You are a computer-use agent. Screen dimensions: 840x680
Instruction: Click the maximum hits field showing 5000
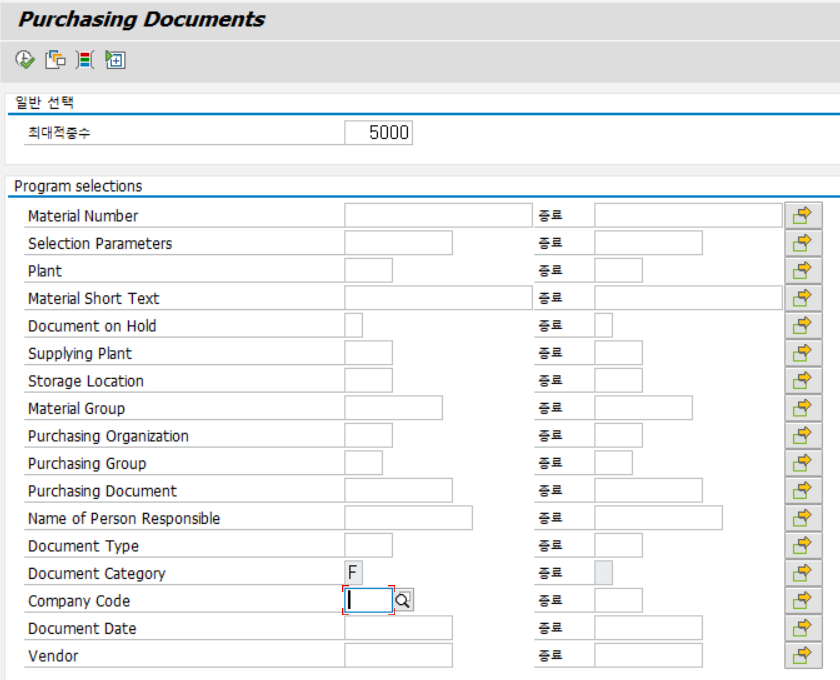(x=378, y=132)
